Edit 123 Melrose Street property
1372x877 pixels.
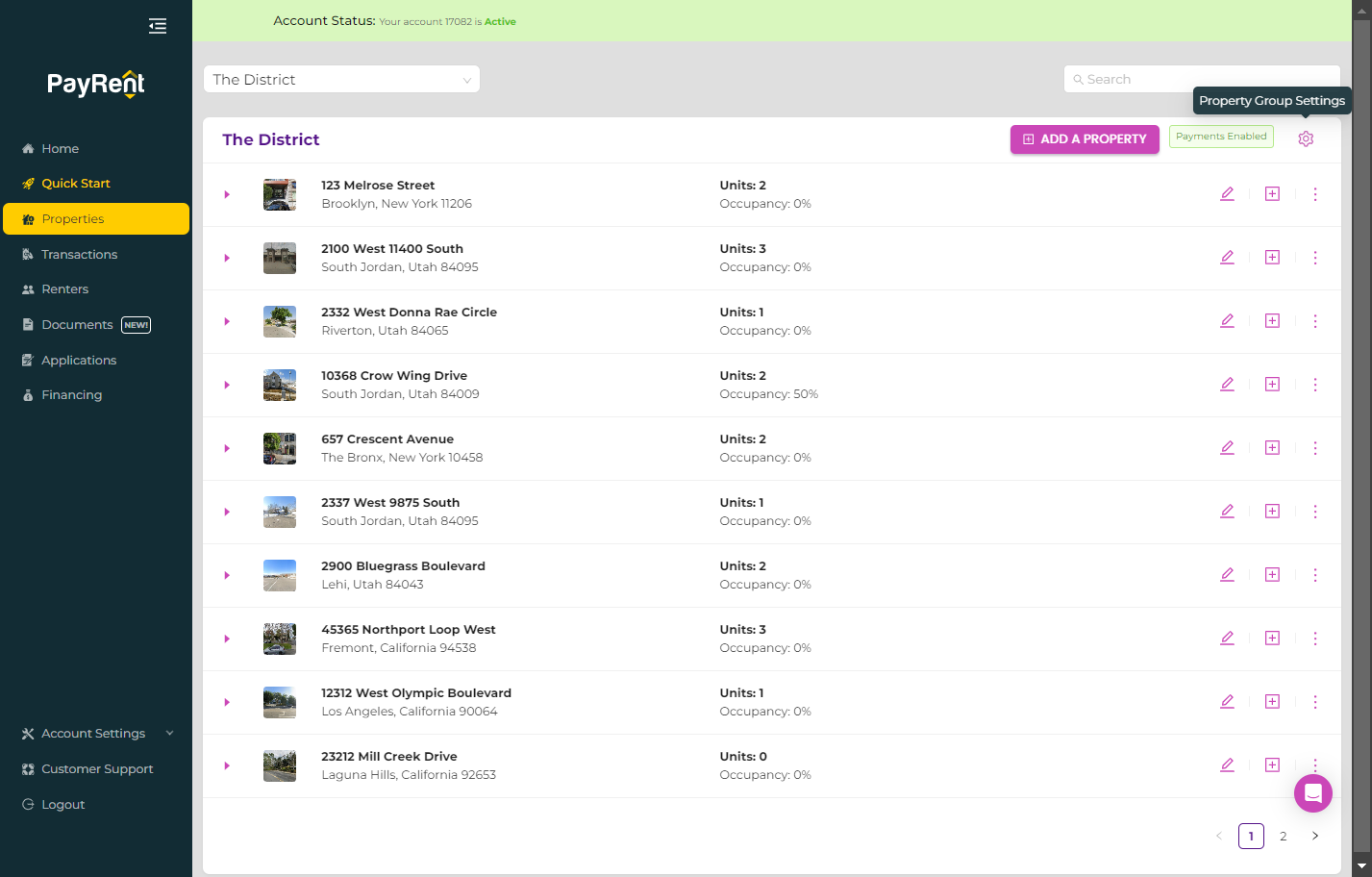click(1227, 194)
